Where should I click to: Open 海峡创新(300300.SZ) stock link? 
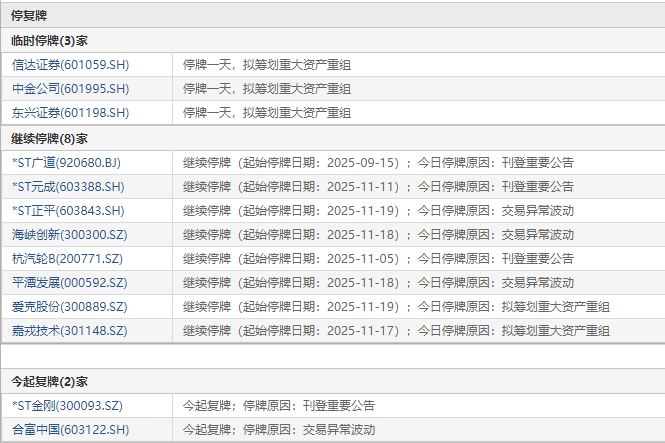pyautogui.click(x=70, y=235)
